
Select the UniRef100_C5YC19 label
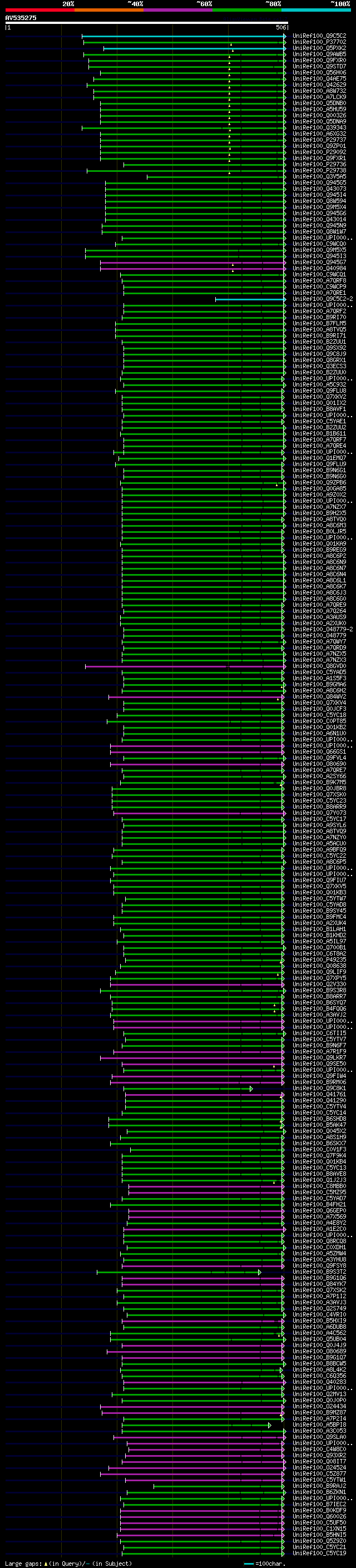point(319,1554)
